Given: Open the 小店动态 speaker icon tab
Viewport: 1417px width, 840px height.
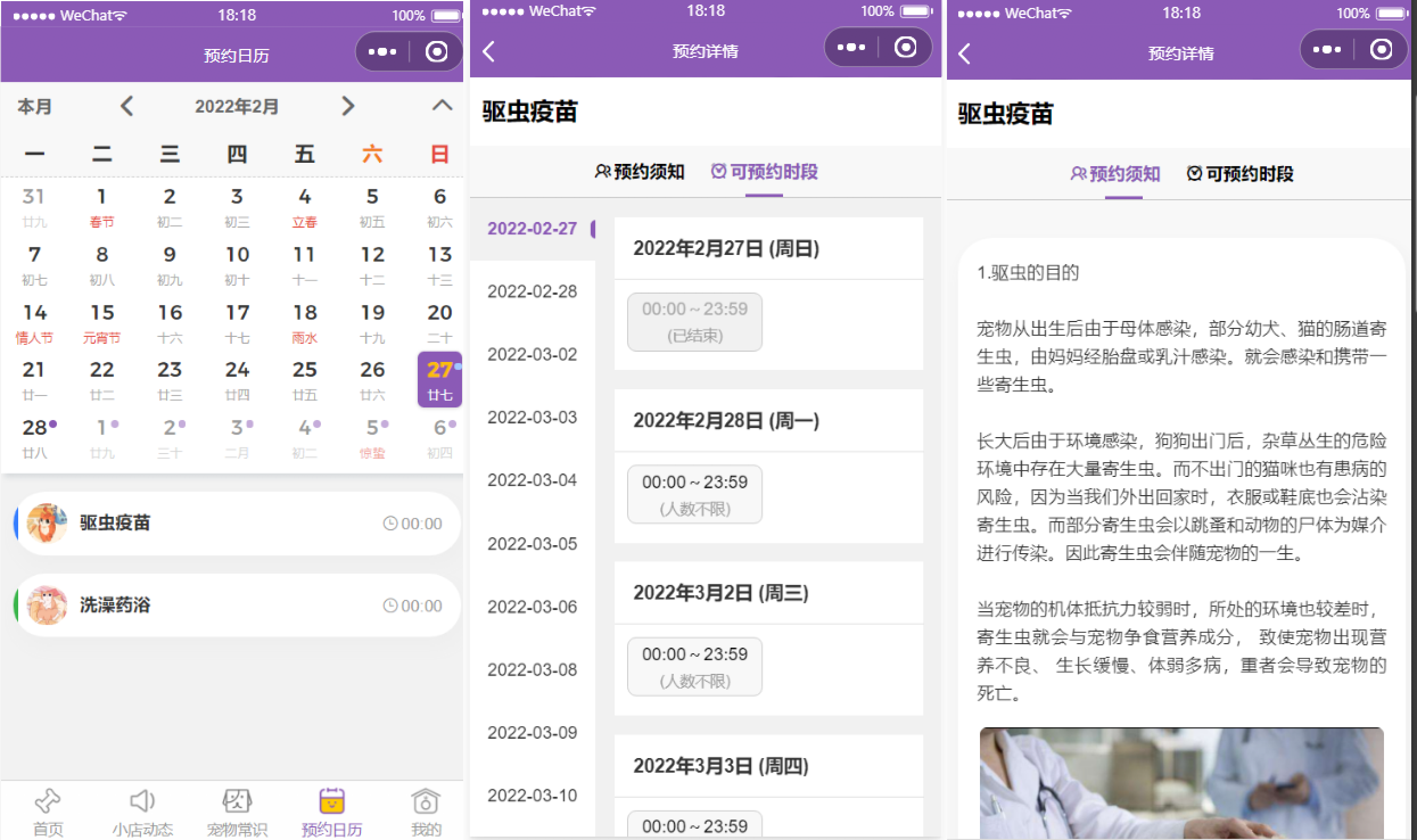Looking at the screenshot, I should (142, 801).
